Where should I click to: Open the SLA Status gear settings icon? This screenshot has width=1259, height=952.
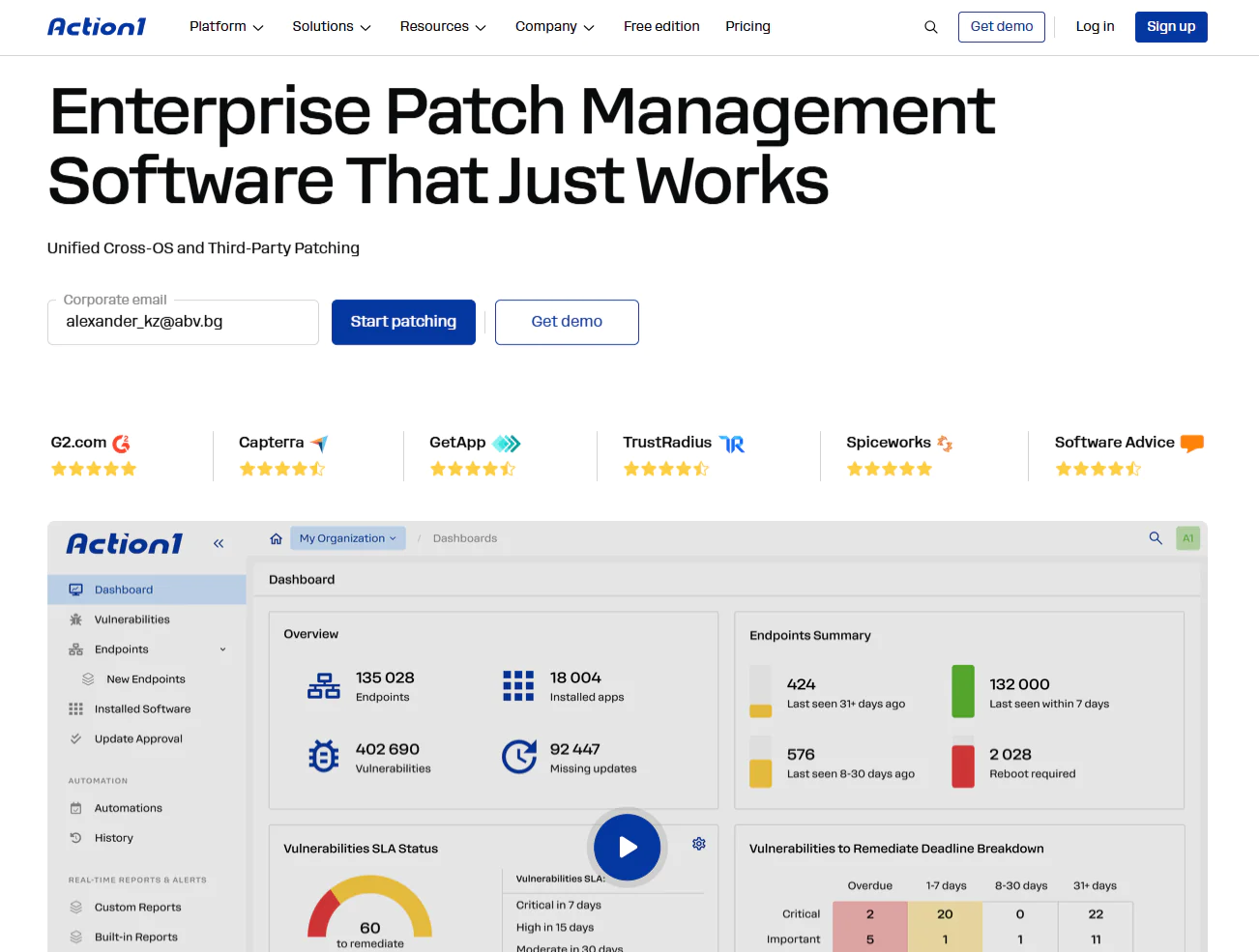(x=699, y=844)
